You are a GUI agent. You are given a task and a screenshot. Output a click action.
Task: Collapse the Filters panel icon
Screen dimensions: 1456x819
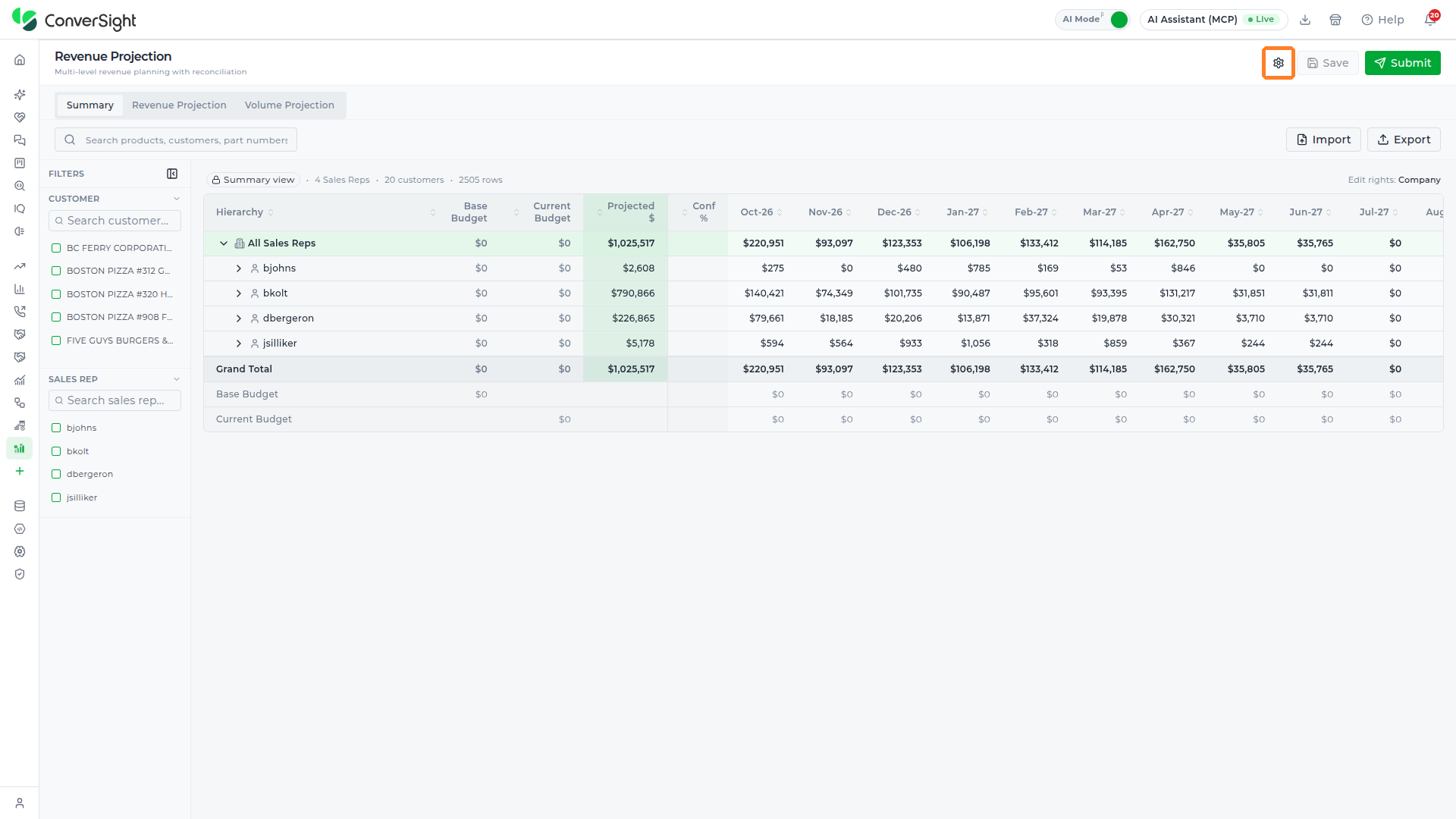pyautogui.click(x=172, y=174)
